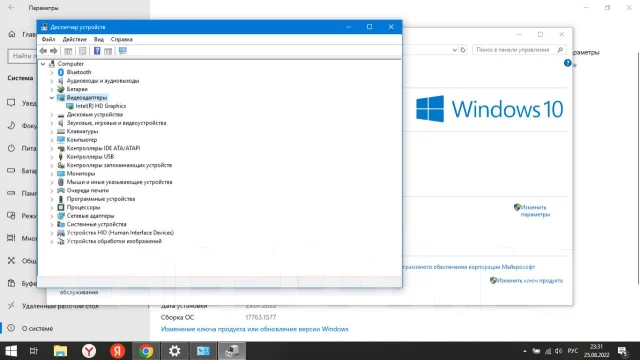Select the Bluetooth icon in the tree
The width and height of the screenshot is (640, 360).
(x=61, y=72)
